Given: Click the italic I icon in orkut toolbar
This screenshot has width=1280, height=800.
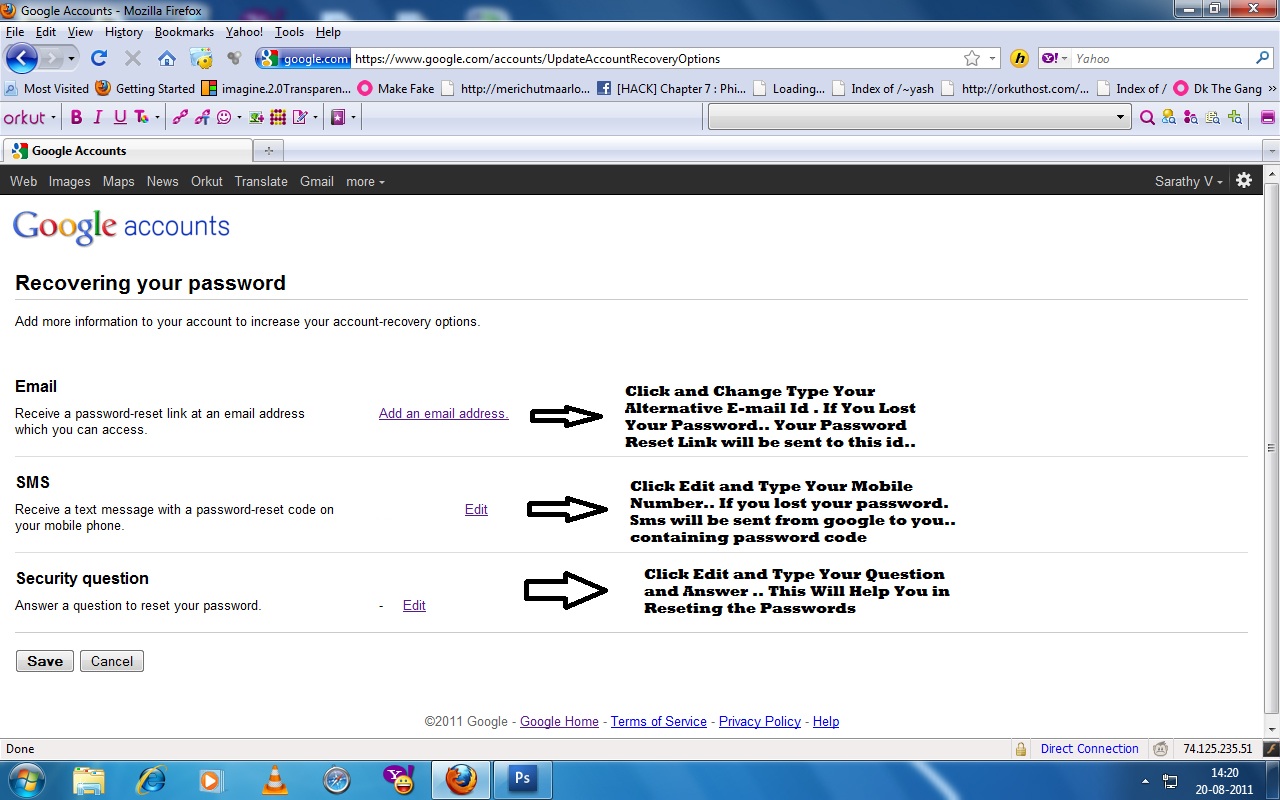Looking at the screenshot, I should pos(98,117).
